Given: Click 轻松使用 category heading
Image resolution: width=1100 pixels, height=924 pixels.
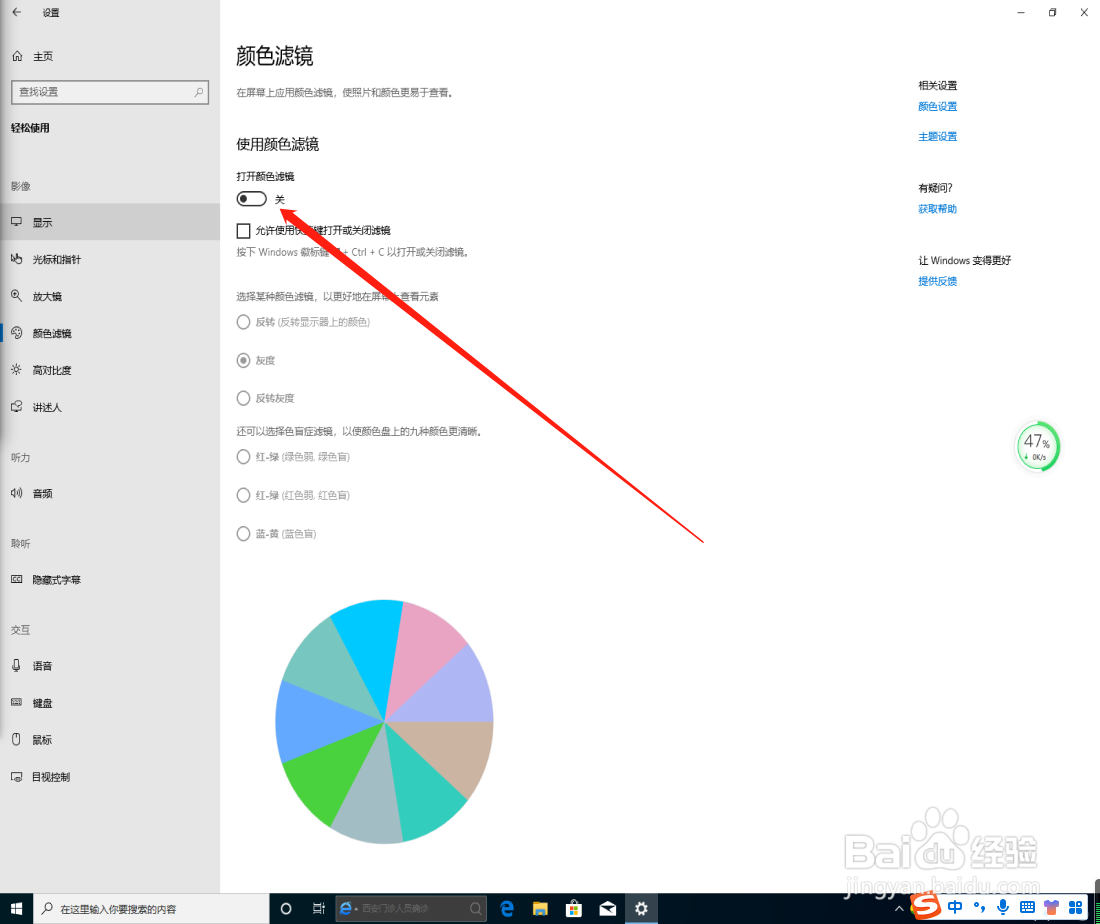Looking at the screenshot, I should [x=30, y=127].
